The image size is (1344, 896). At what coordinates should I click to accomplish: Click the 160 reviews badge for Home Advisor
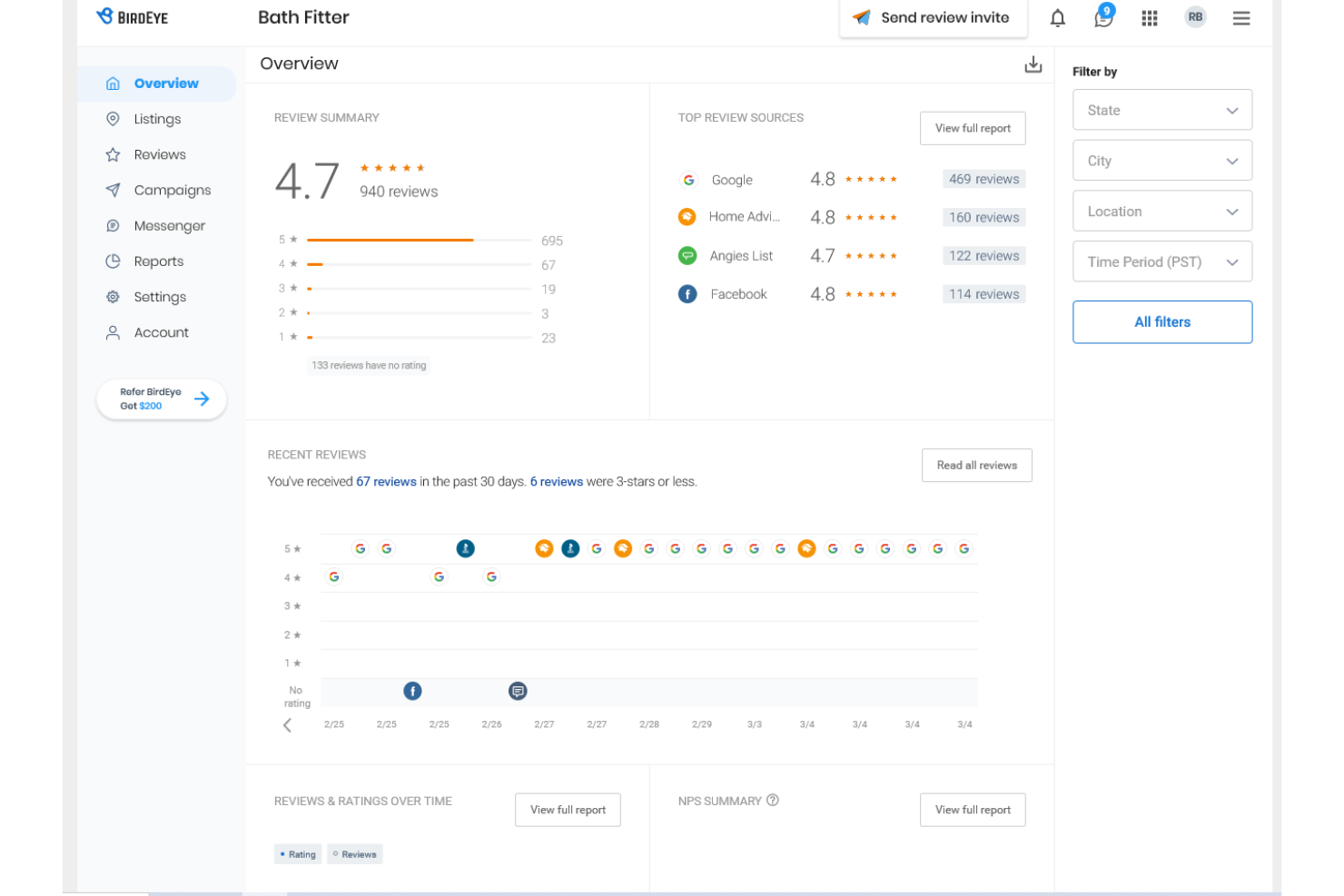pyautogui.click(x=984, y=217)
